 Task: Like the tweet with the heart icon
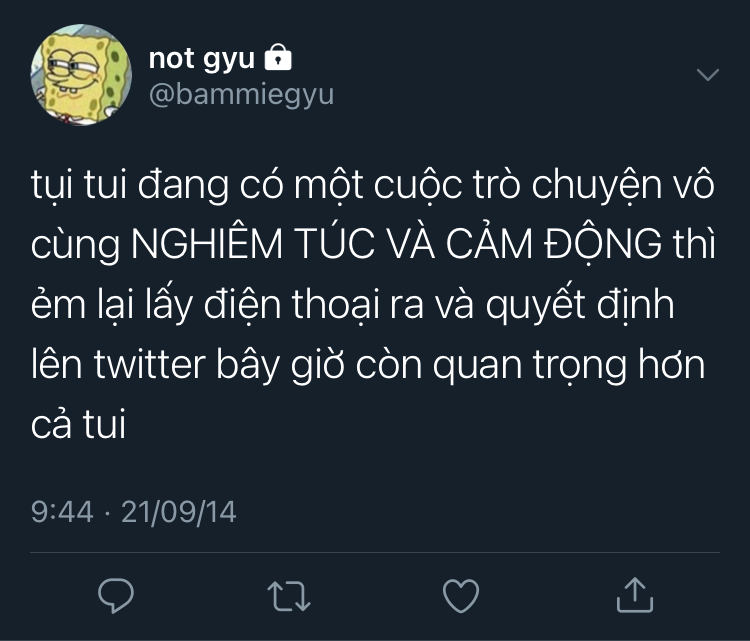point(461,596)
